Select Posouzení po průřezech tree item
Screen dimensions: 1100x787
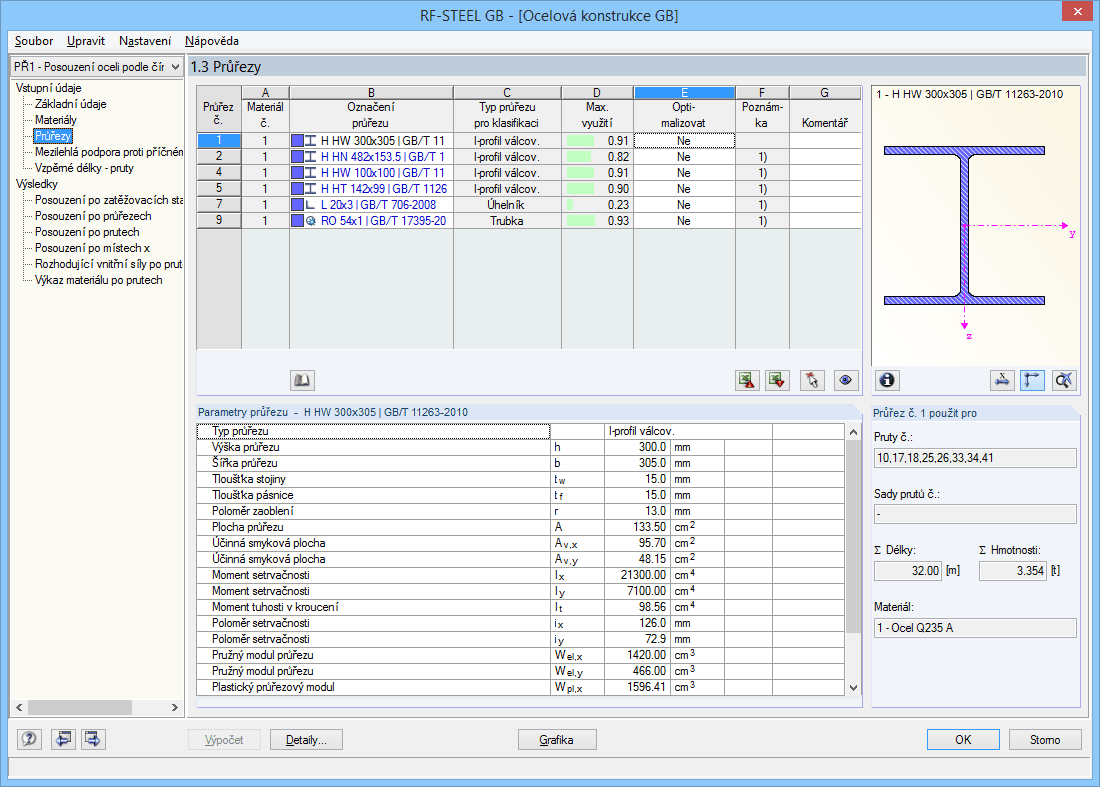coord(93,216)
